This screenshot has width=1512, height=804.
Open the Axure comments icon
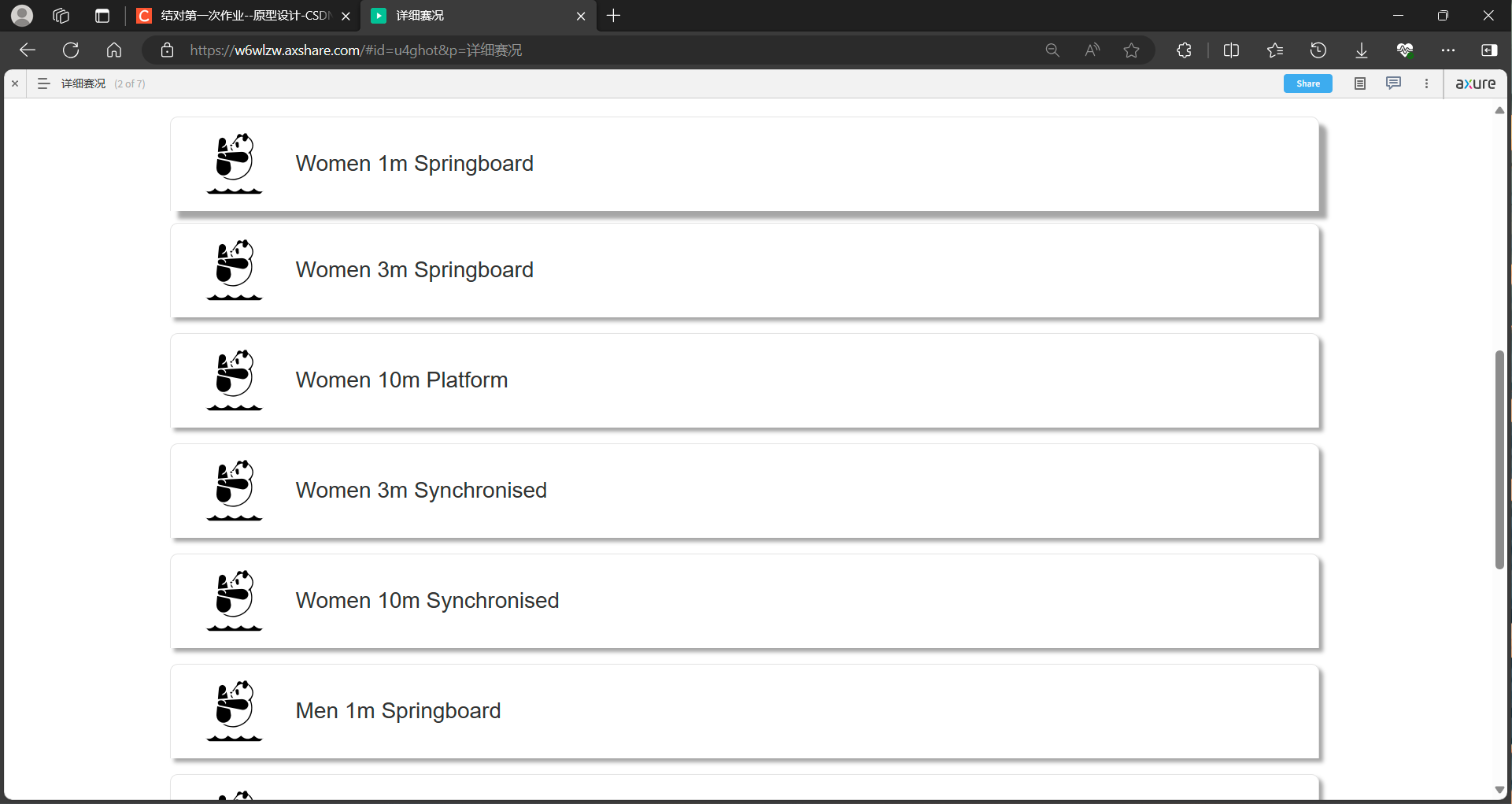point(1393,83)
